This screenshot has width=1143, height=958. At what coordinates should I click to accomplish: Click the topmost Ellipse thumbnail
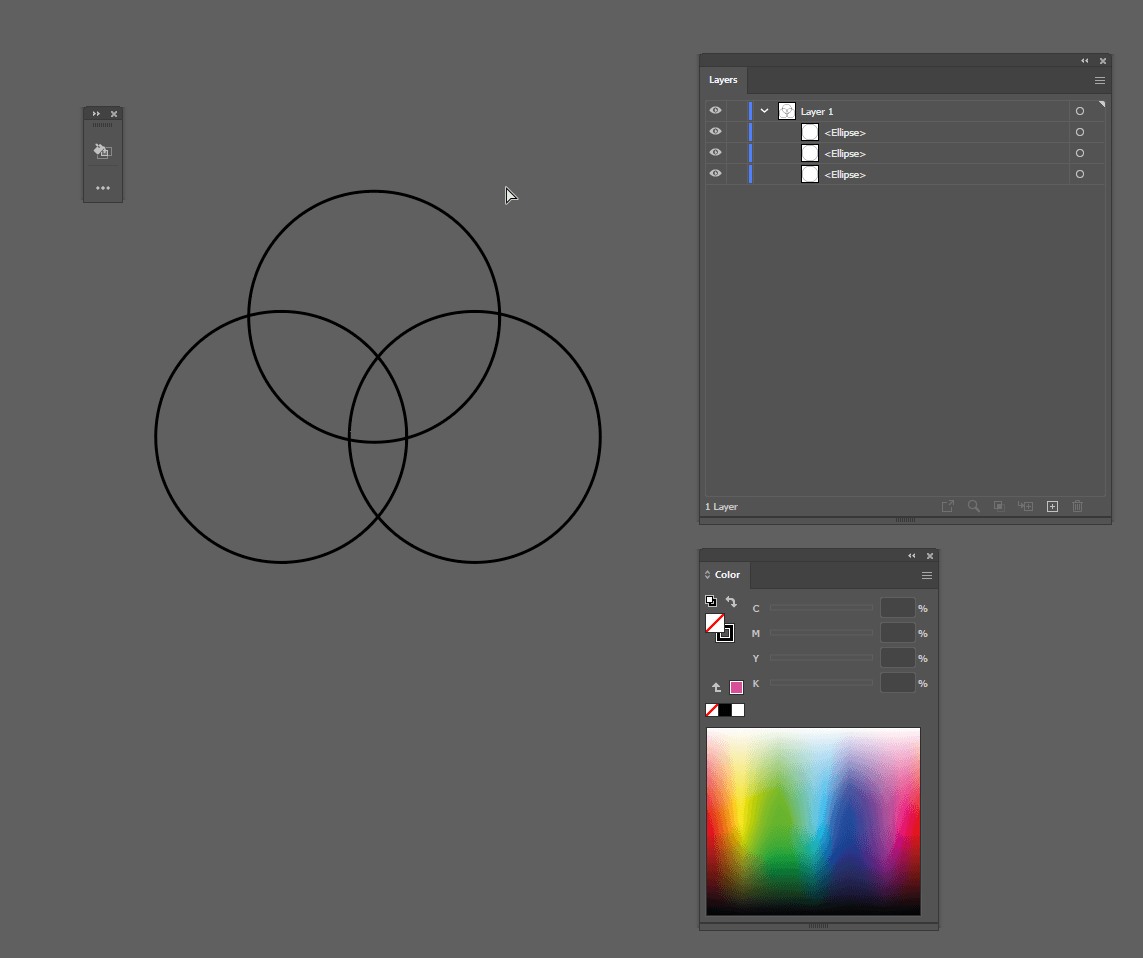(x=810, y=132)
